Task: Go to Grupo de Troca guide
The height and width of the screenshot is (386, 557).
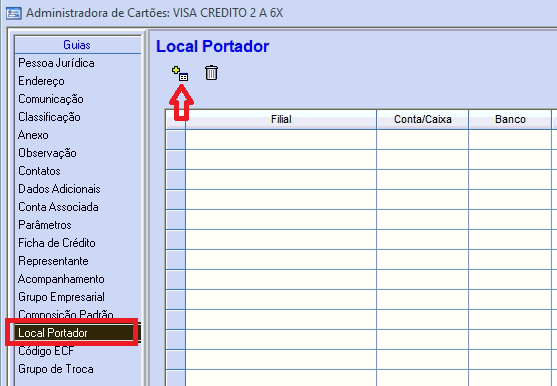Action: tap(56, 369)
